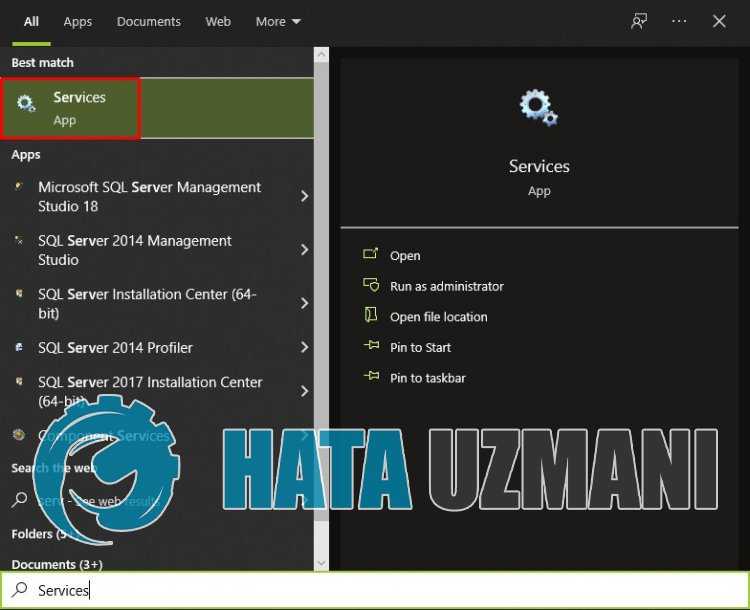Switch to the Apps tab
Viewport: 750px width, 610px height.
tap(77, 22)
